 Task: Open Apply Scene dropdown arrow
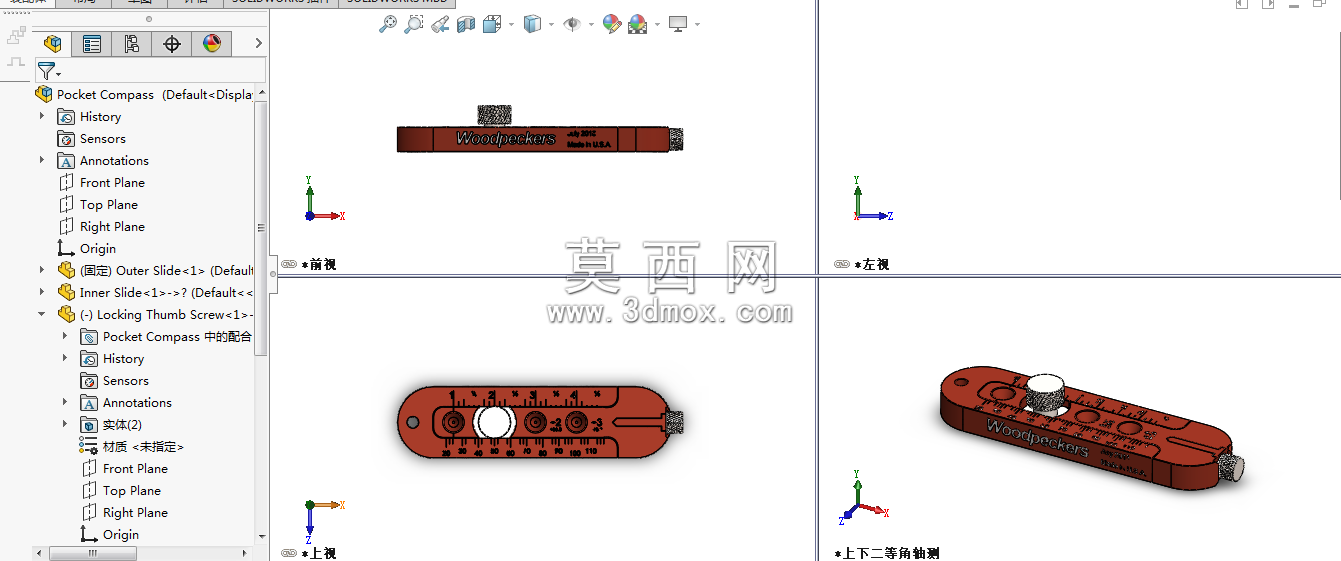[656, 24]
